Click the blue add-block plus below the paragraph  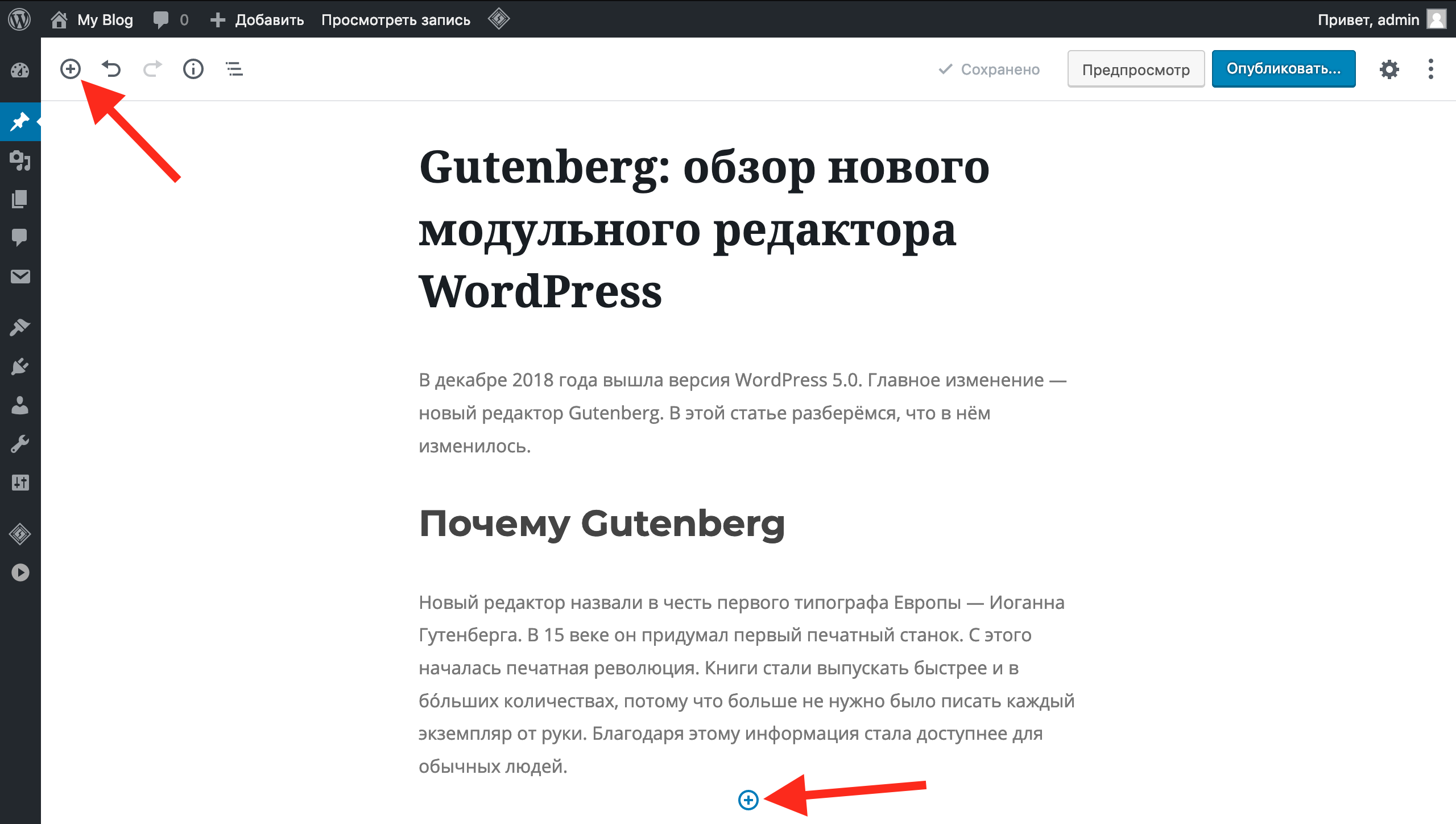(748, 800)
